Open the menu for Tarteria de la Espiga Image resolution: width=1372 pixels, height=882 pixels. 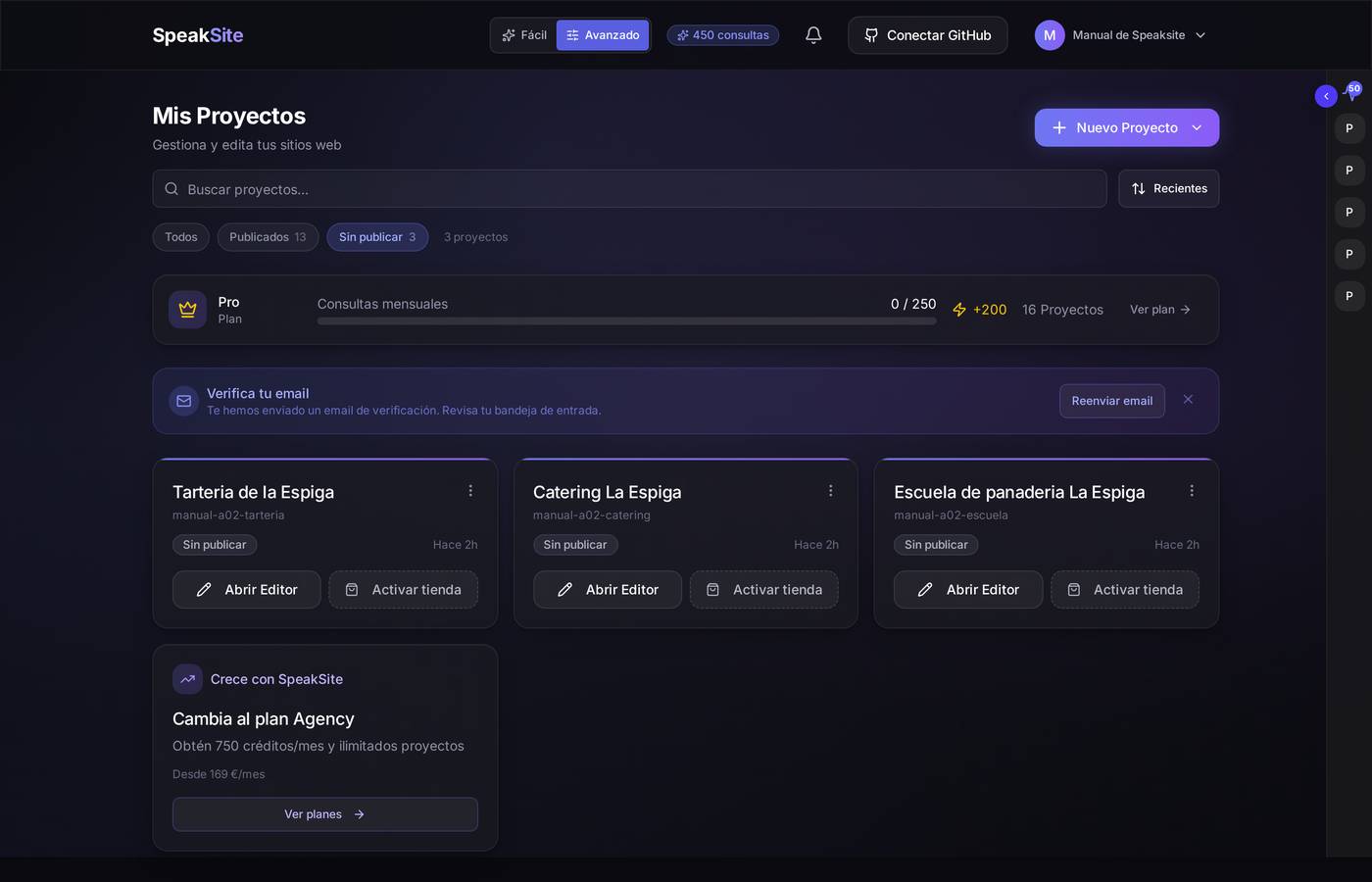coord(470,491)
